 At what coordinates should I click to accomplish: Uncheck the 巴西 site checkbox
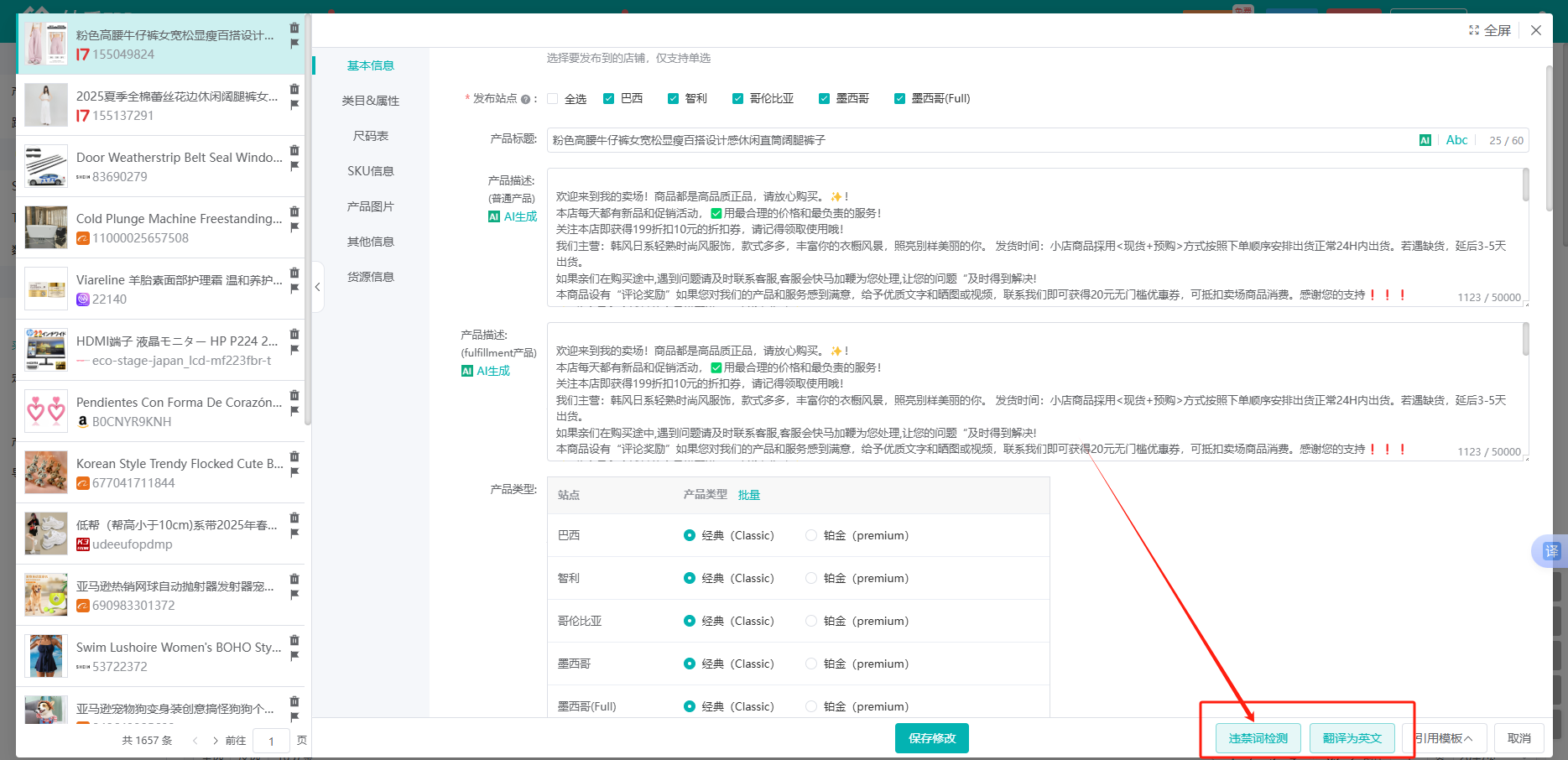click(x=609, y=99)
